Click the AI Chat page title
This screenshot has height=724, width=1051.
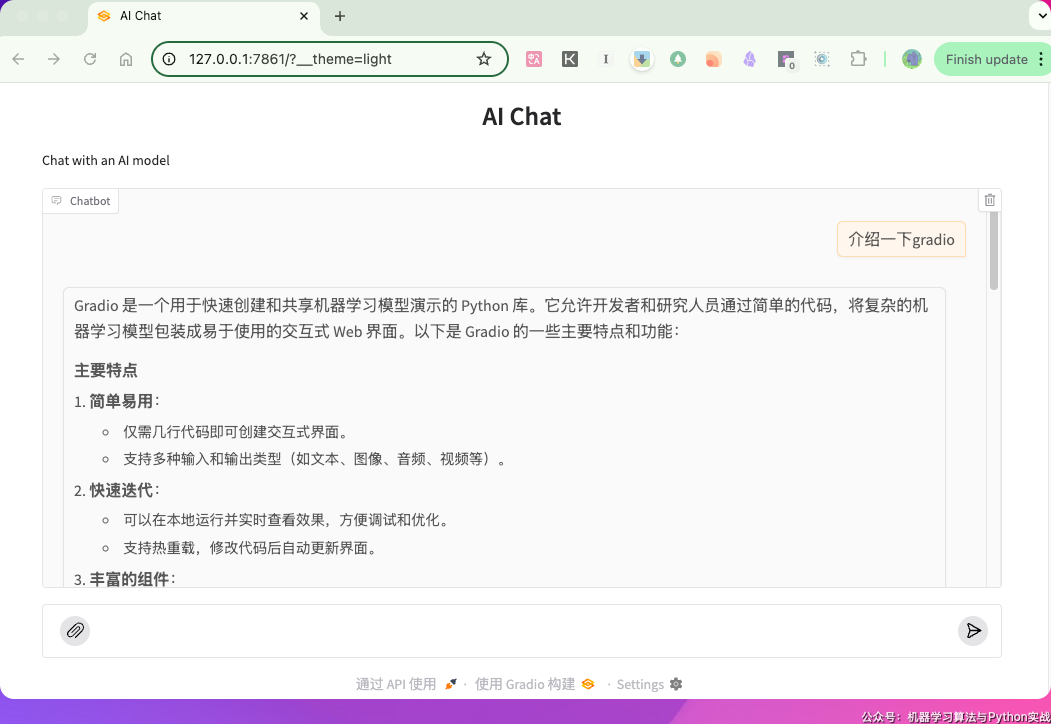pyautogui.click(x=521, y=117)
